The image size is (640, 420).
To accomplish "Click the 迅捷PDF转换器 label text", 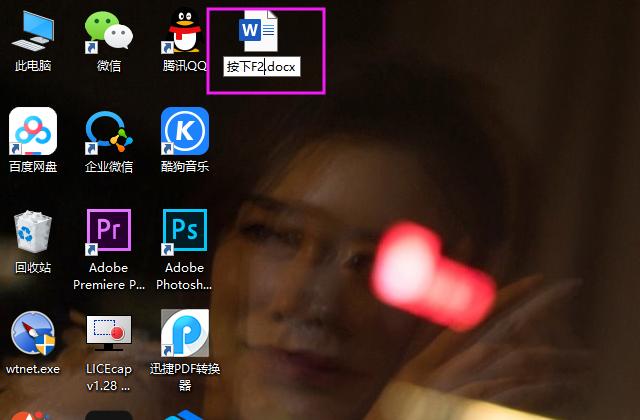I will click(x=184, y=377).
